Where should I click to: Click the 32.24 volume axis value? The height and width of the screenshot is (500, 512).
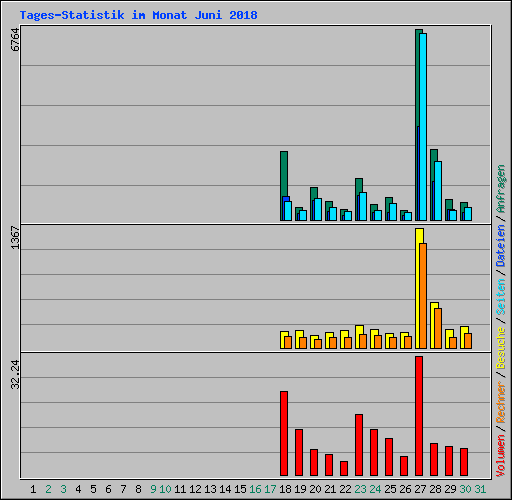pyautogui.click(x=15, y=375)
